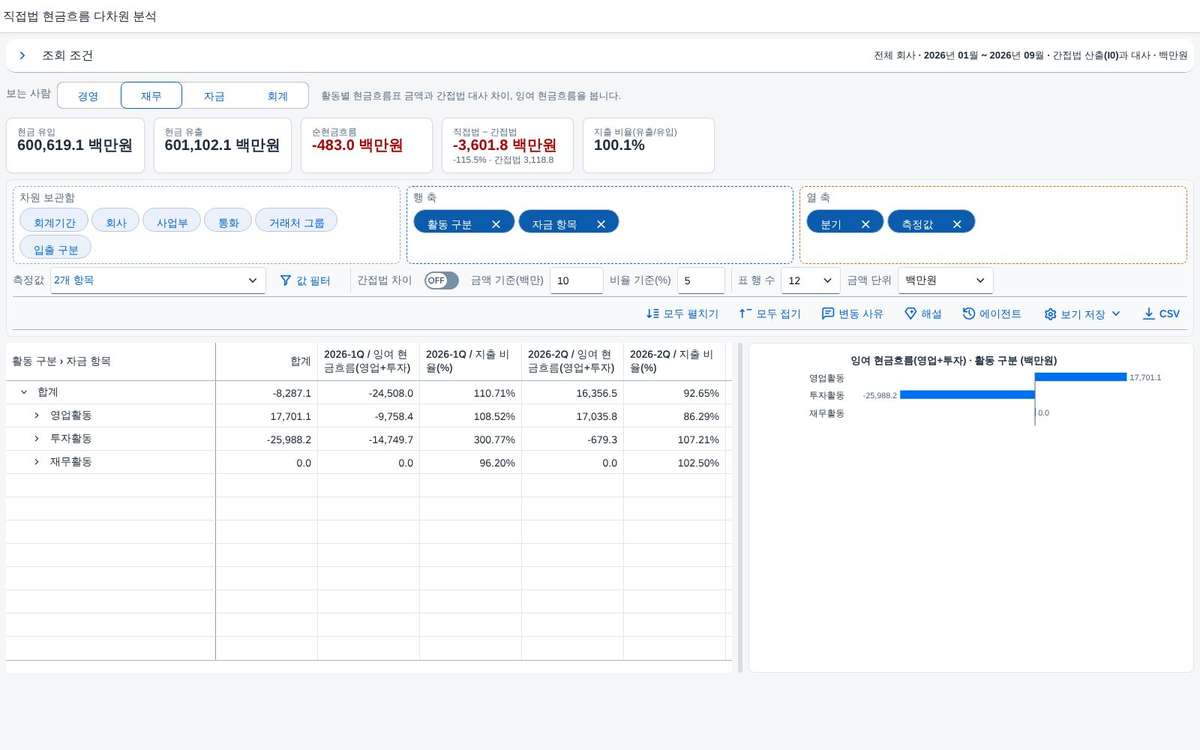Switch to the 회계 viewer tab
This screenshot has width=1200, height=750.
click(277, 96)
